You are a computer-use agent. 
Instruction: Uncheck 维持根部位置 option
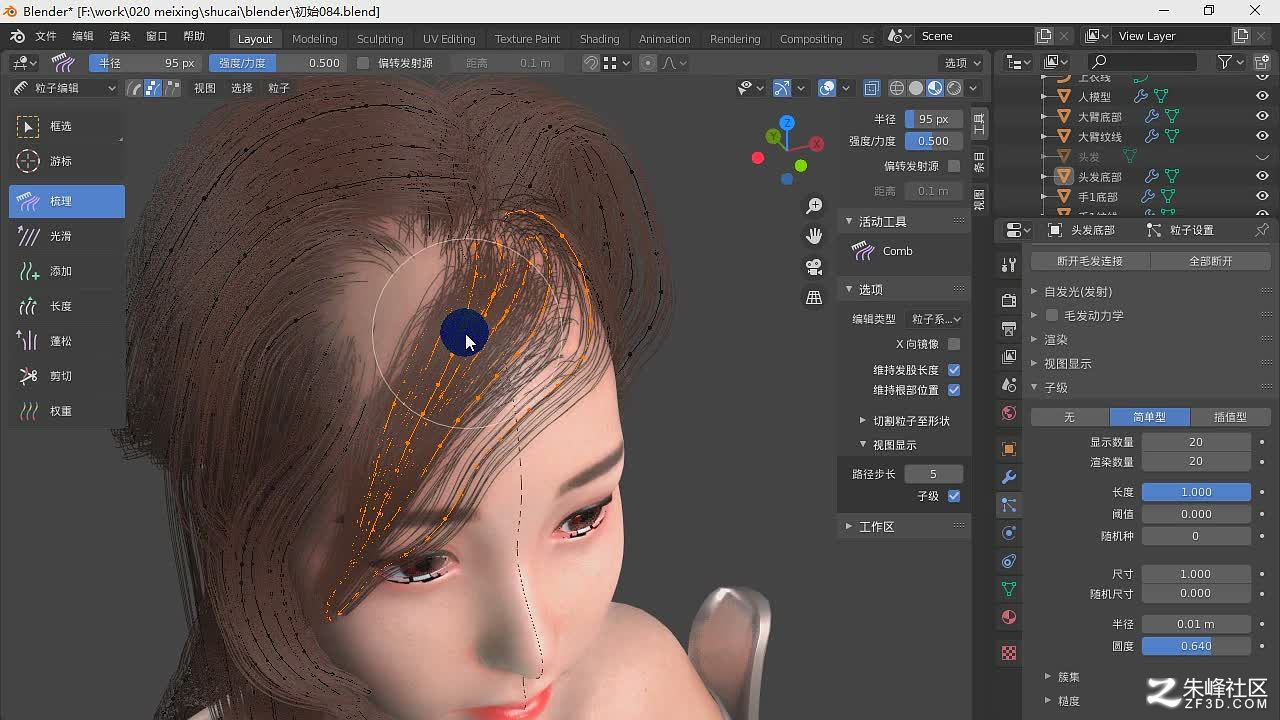(x=954, y=390)
